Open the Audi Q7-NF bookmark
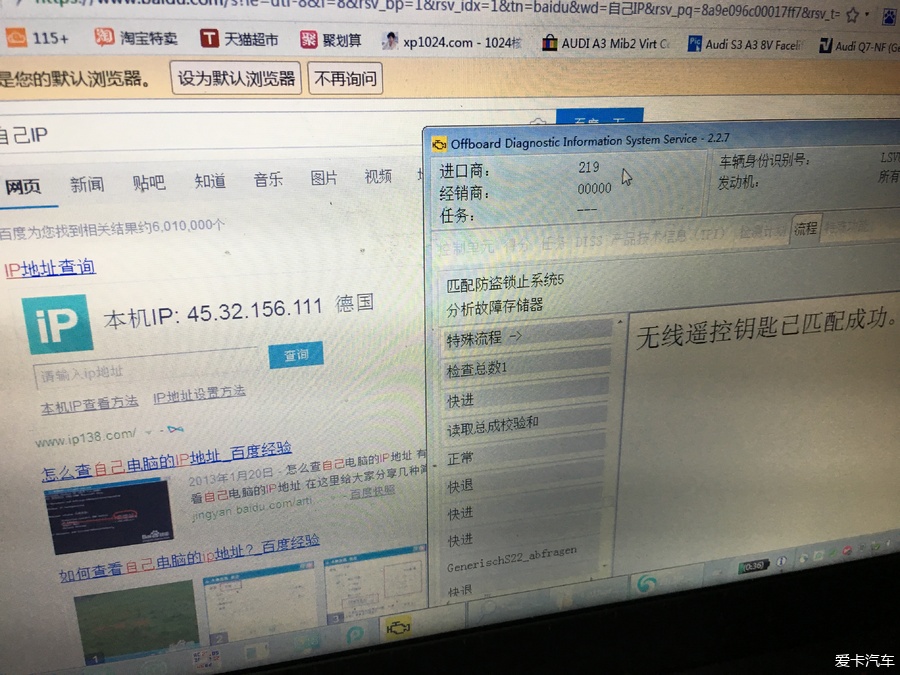The width and height of the screenshot is (900, 675). (859, 46)
